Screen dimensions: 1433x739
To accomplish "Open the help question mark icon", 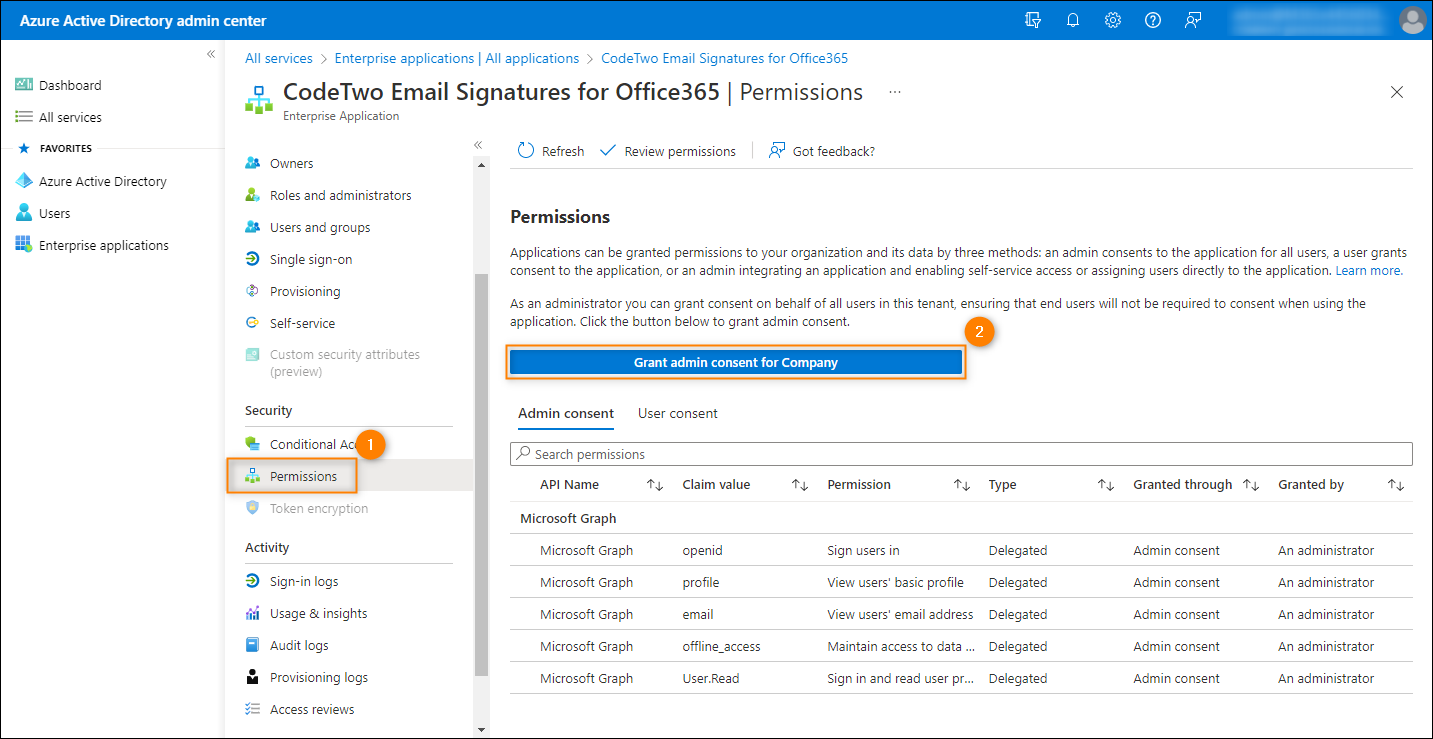I will pyautogui.click(x=1153, y=20).
